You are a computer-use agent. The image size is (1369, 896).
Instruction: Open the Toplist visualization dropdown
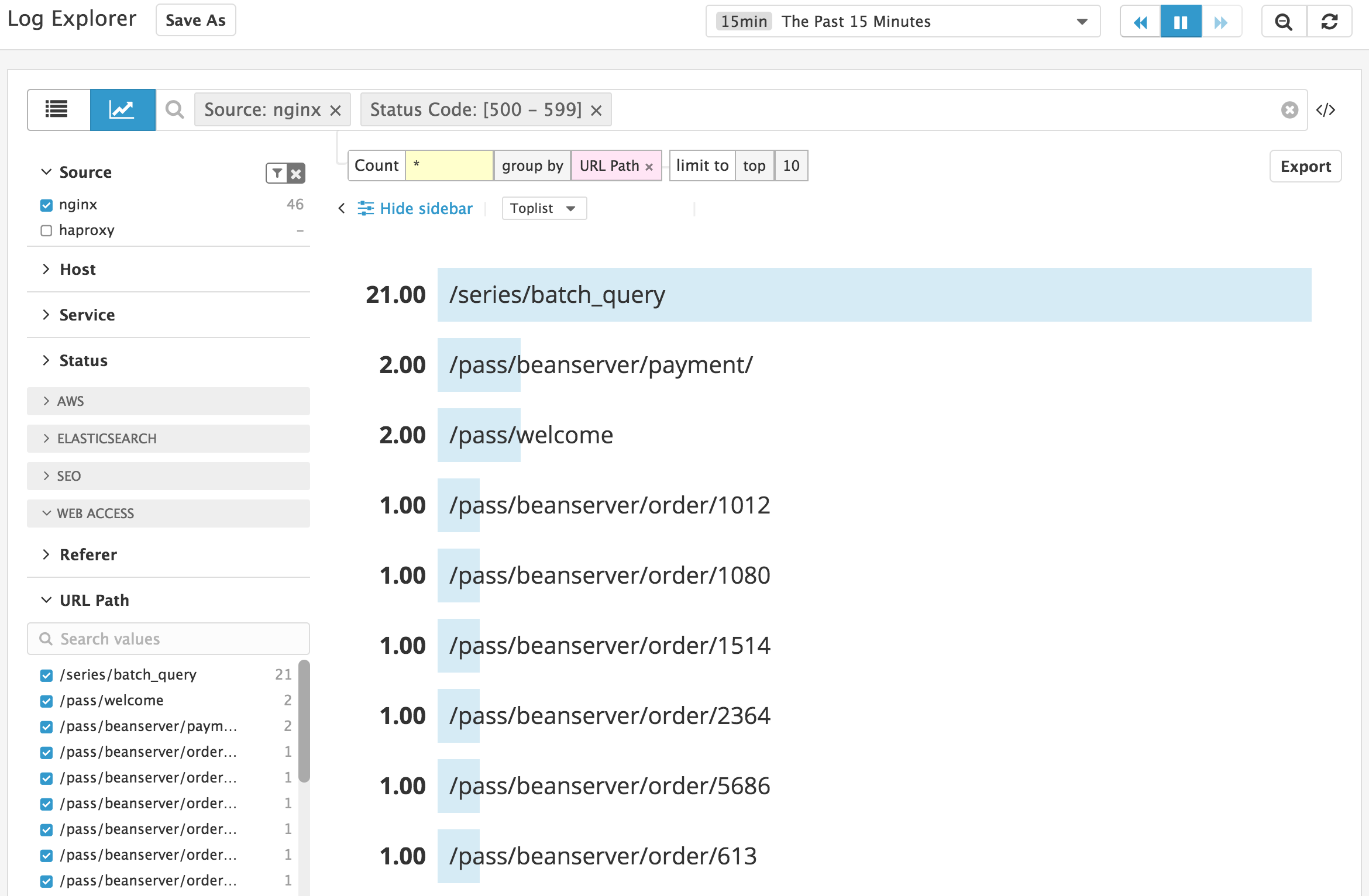[x=544, y=208]
